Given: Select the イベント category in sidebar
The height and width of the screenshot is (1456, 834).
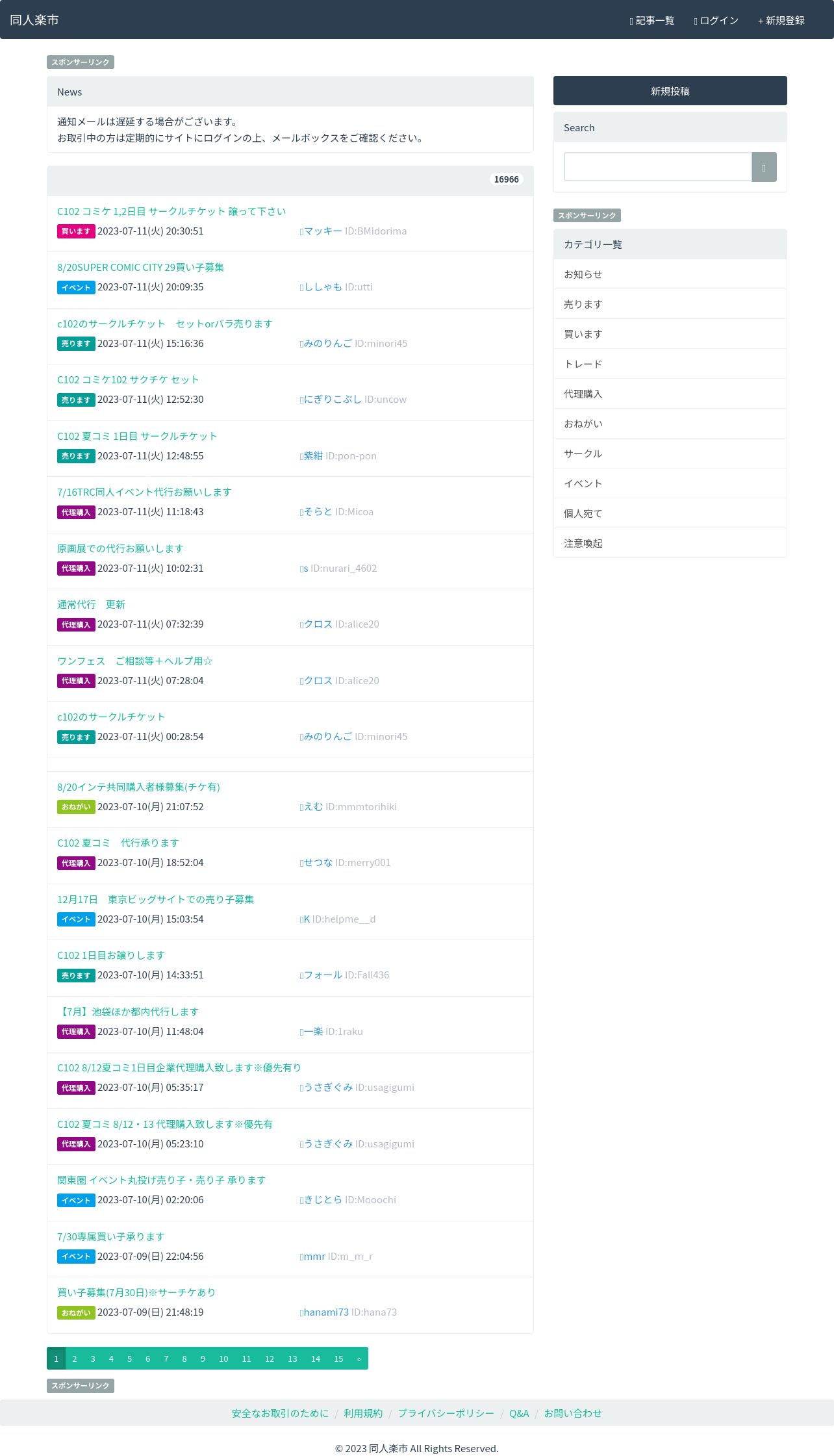Looking at the screenshot, I should (x=670, y=483).
